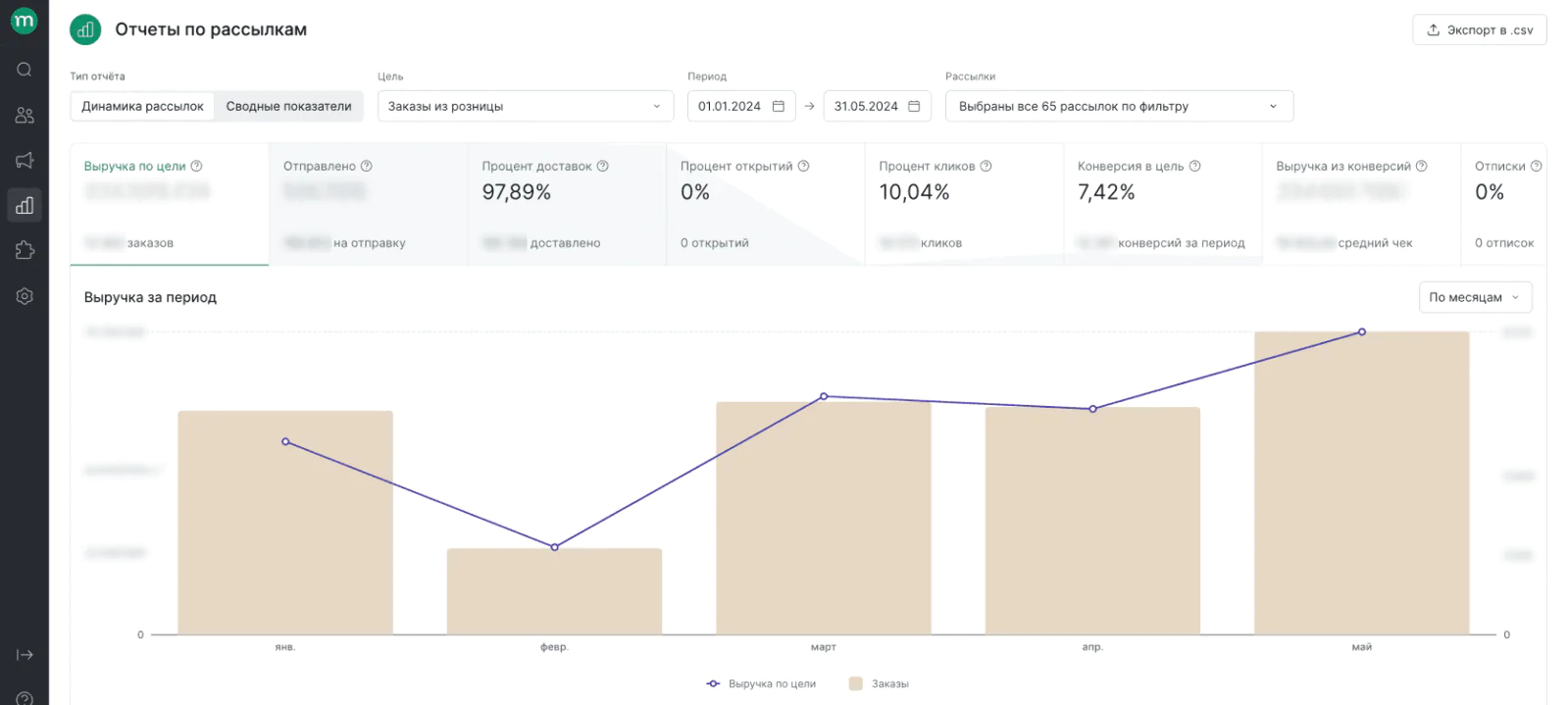The image size is (1568, 705).
Task: Click the March bar in the chart
Action: coord(824,518)
